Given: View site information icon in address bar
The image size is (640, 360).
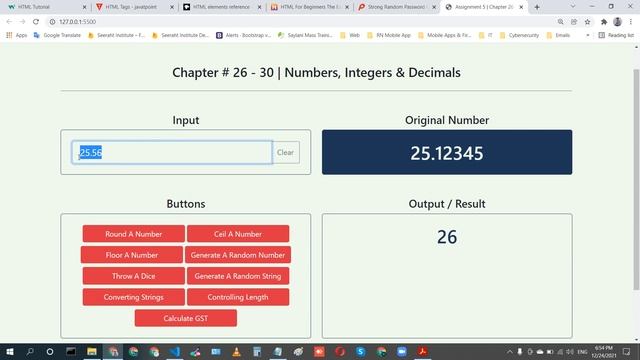Looking at the screenshot, I should tap(52, 22).
